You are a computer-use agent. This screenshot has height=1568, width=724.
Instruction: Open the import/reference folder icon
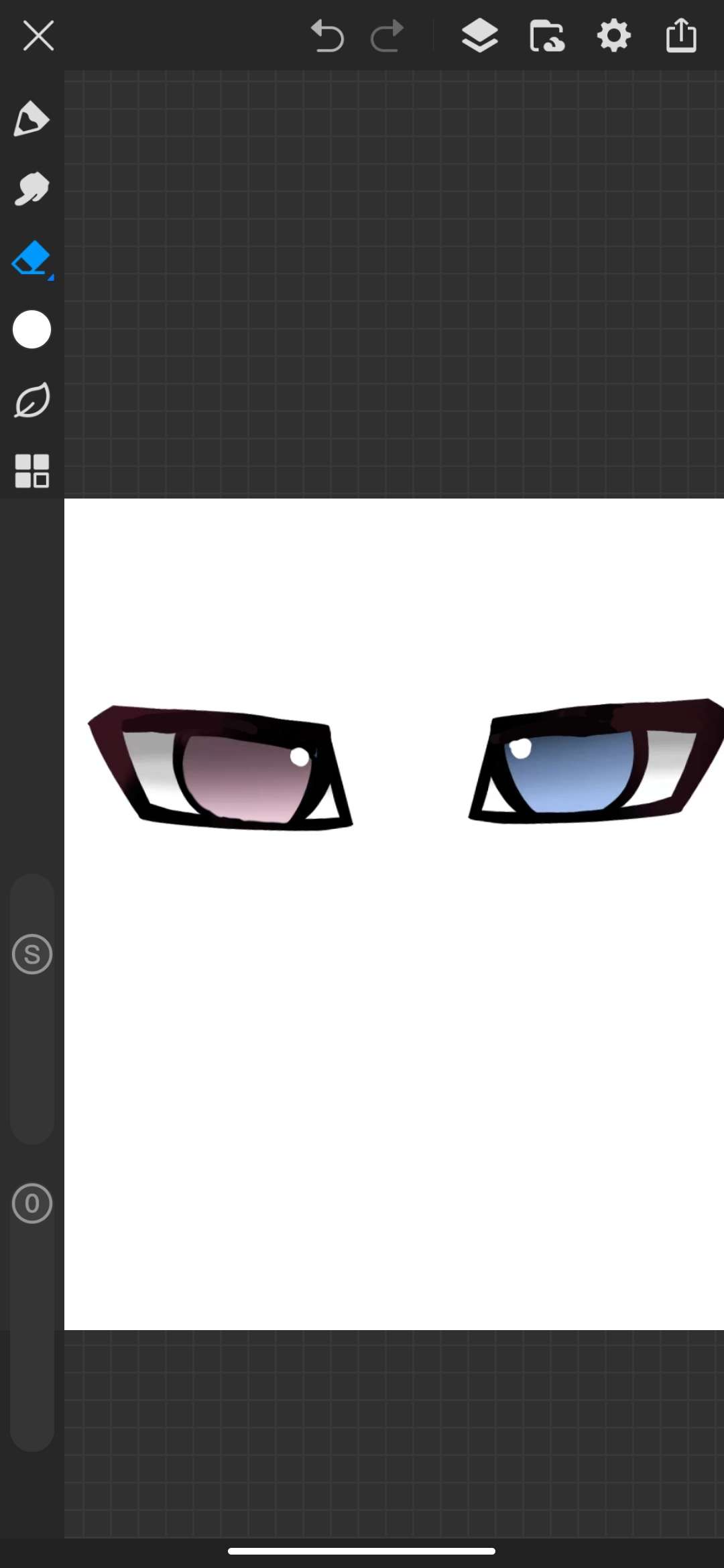point(547,36)
